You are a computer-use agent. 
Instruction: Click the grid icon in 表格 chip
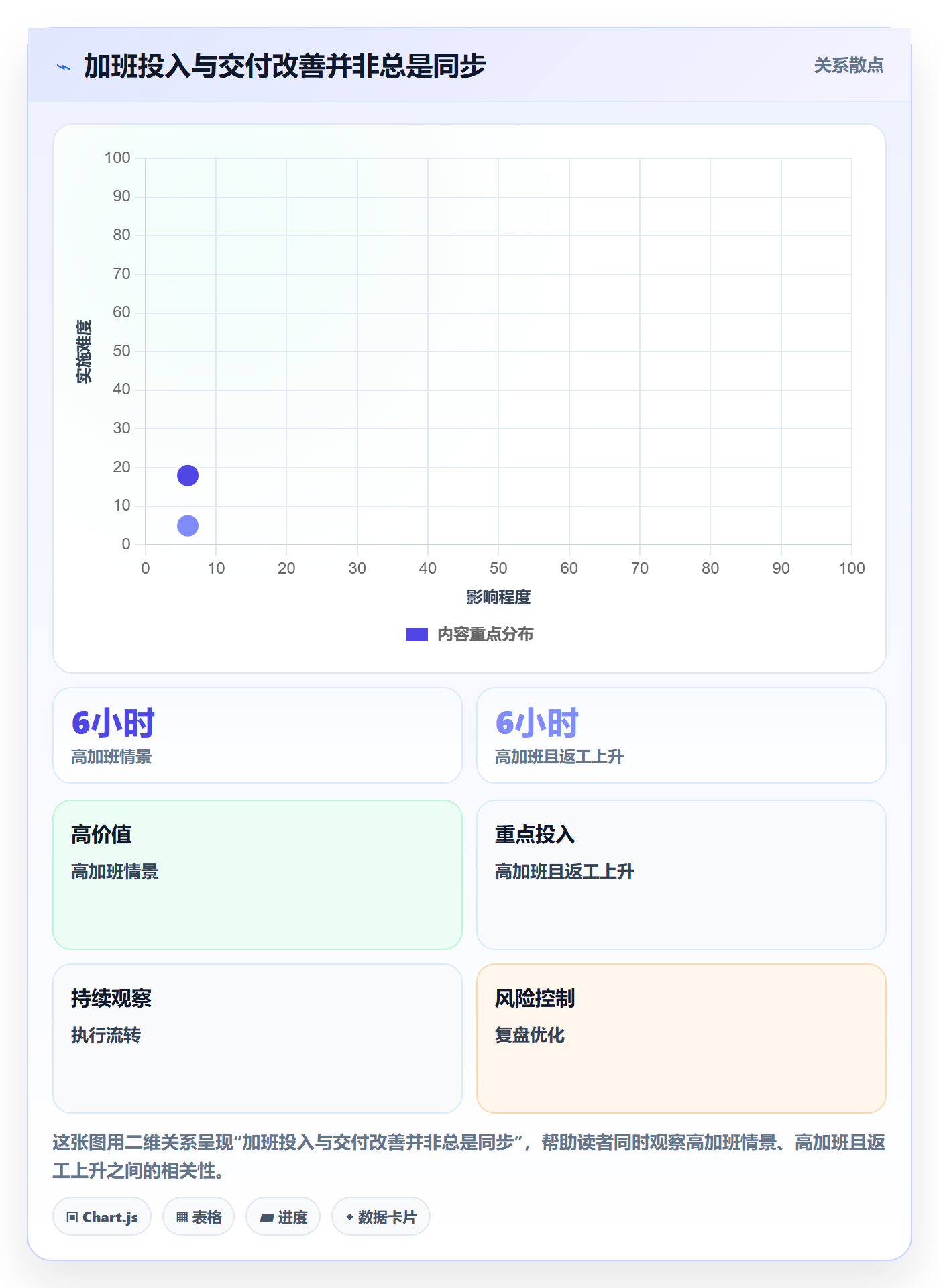(182, 1218)
